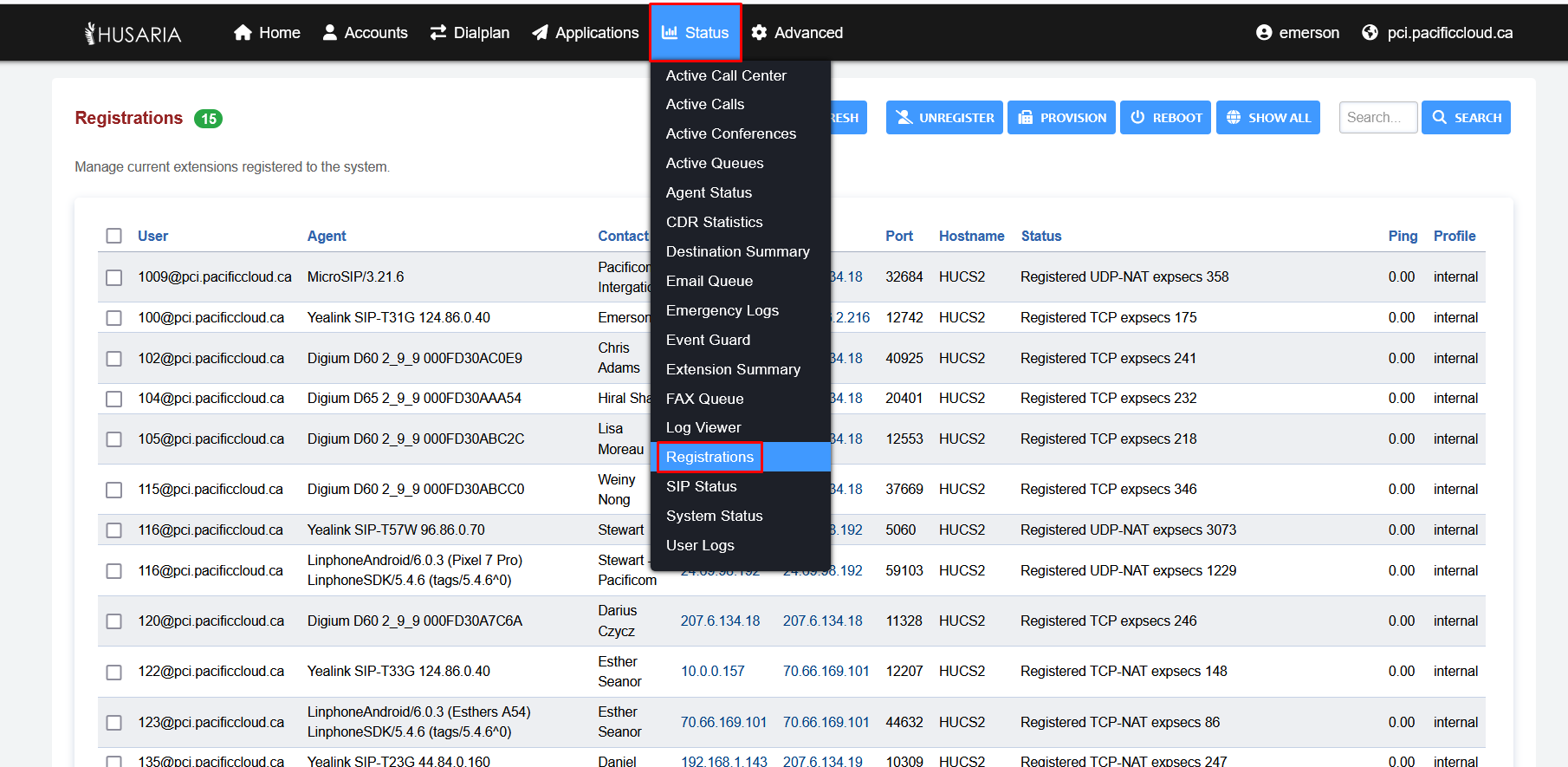Click the Unregister button
This screenshot has width=1568, height=767.
pyautogui.click(x=944, y=117)
